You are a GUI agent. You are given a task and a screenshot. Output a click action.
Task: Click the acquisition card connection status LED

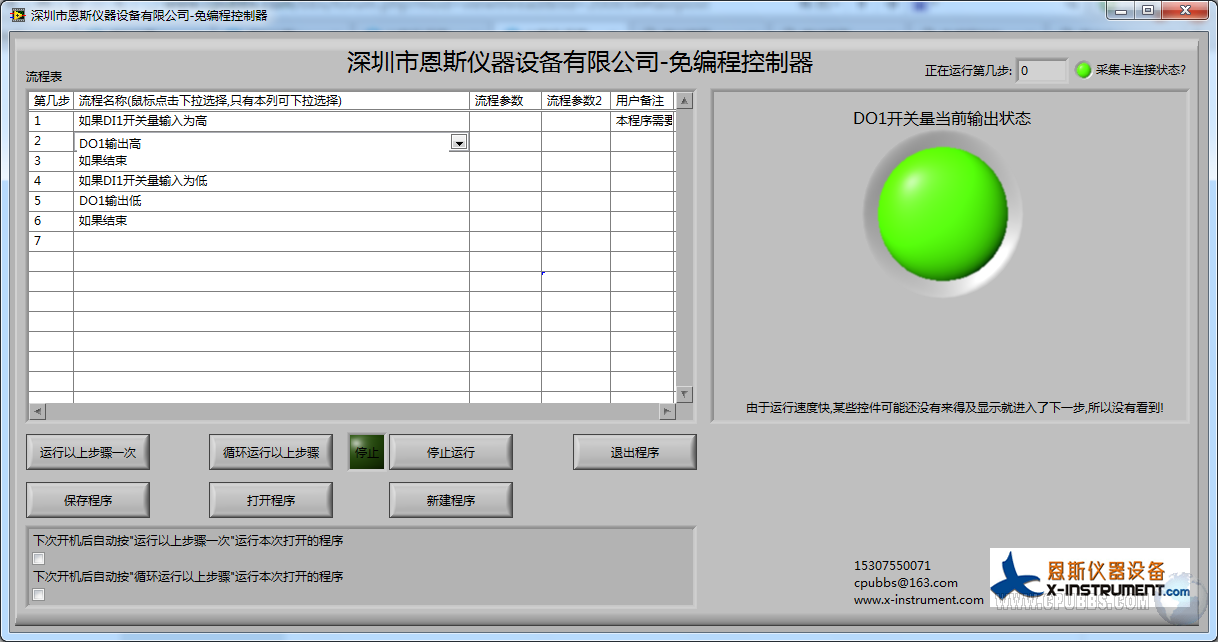point(1083,70)
